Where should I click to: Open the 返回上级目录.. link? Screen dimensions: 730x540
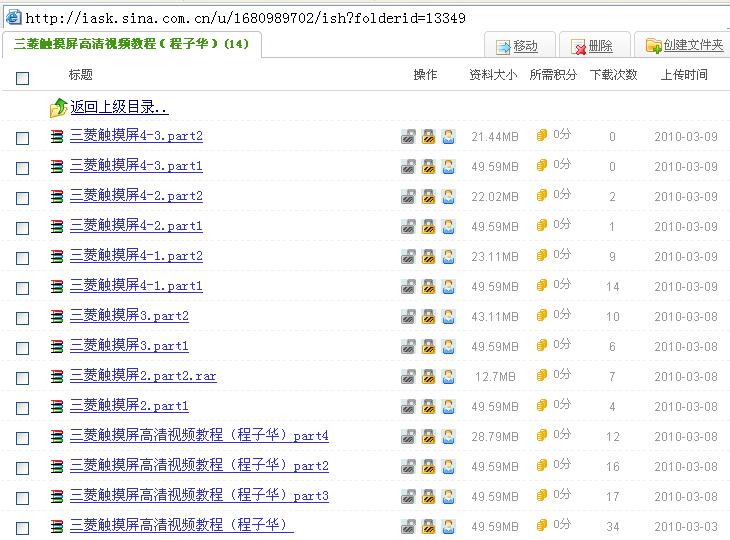tap(119, 107)
